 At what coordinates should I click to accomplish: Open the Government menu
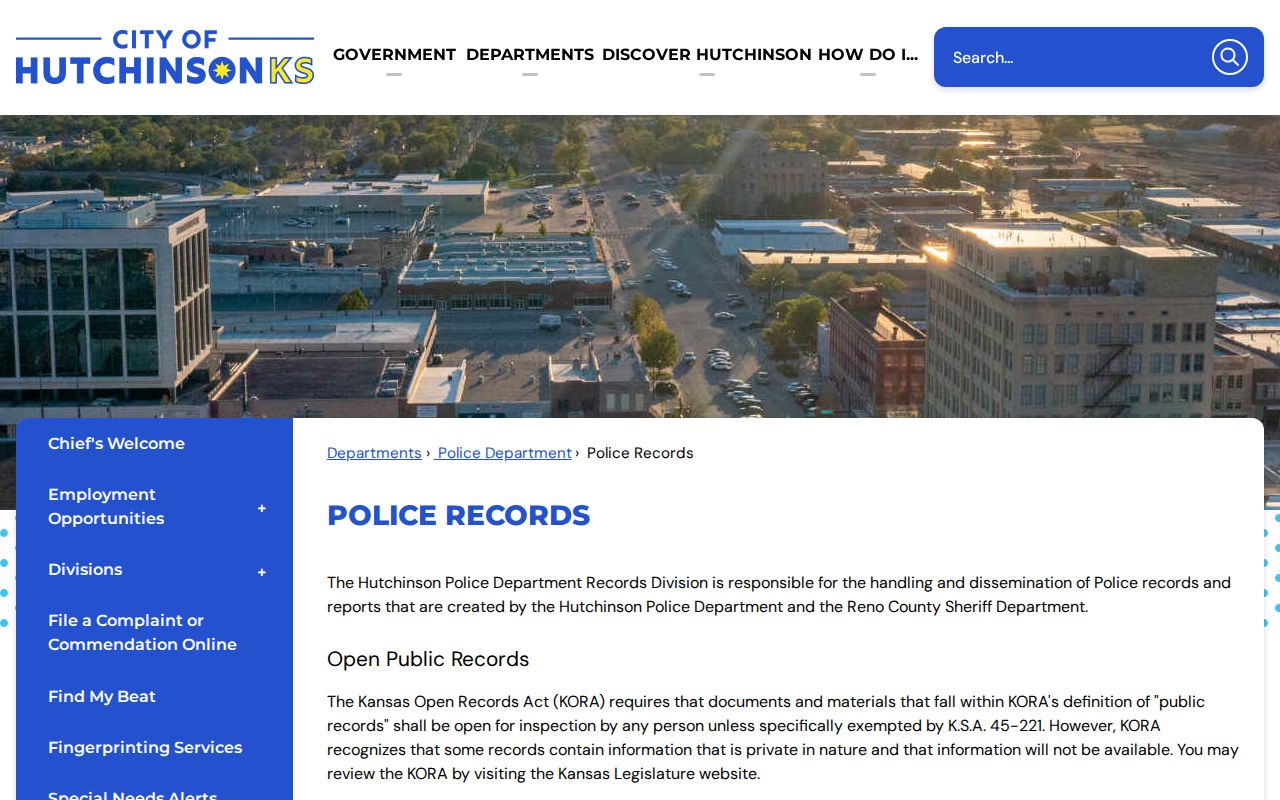point(394,55)
